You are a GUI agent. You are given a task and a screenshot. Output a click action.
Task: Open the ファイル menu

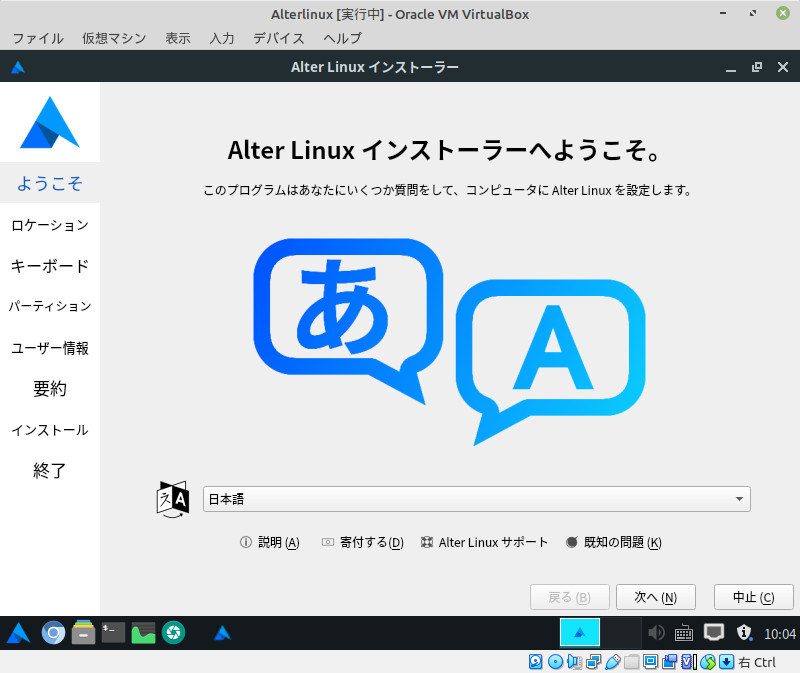38,38
